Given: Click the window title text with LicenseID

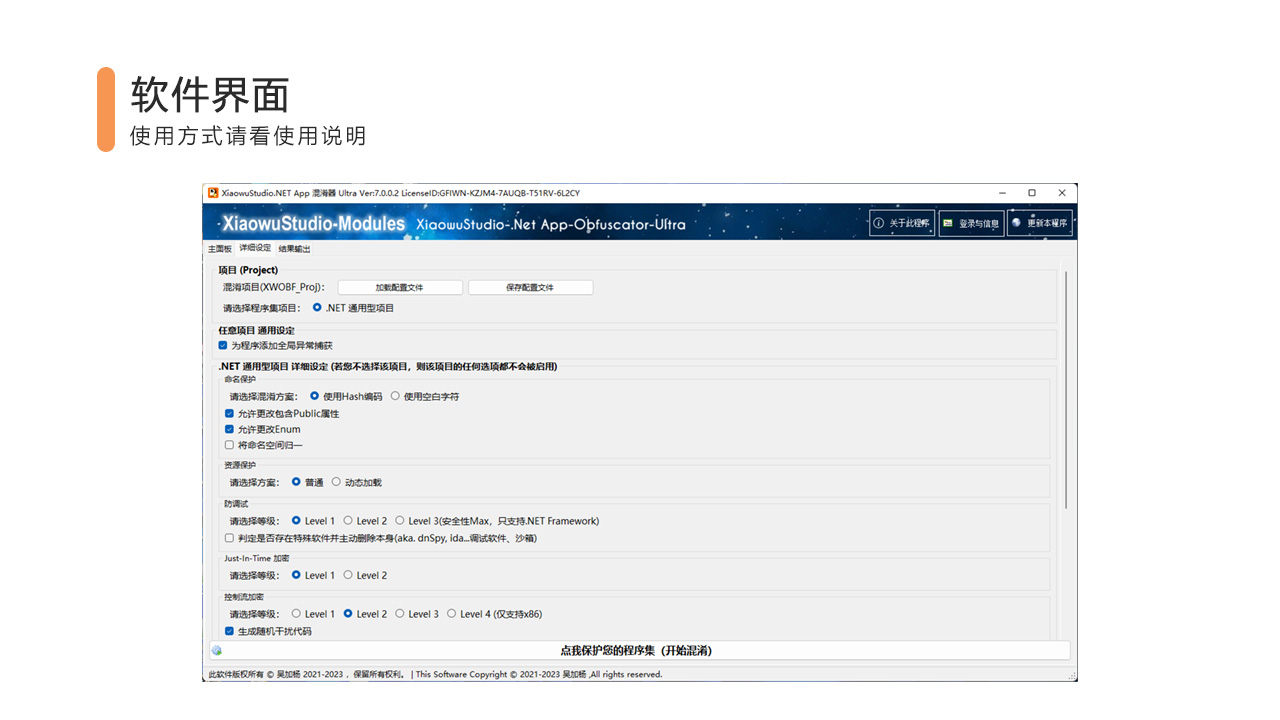Looking at the screenshot, I should click(401, 193).
